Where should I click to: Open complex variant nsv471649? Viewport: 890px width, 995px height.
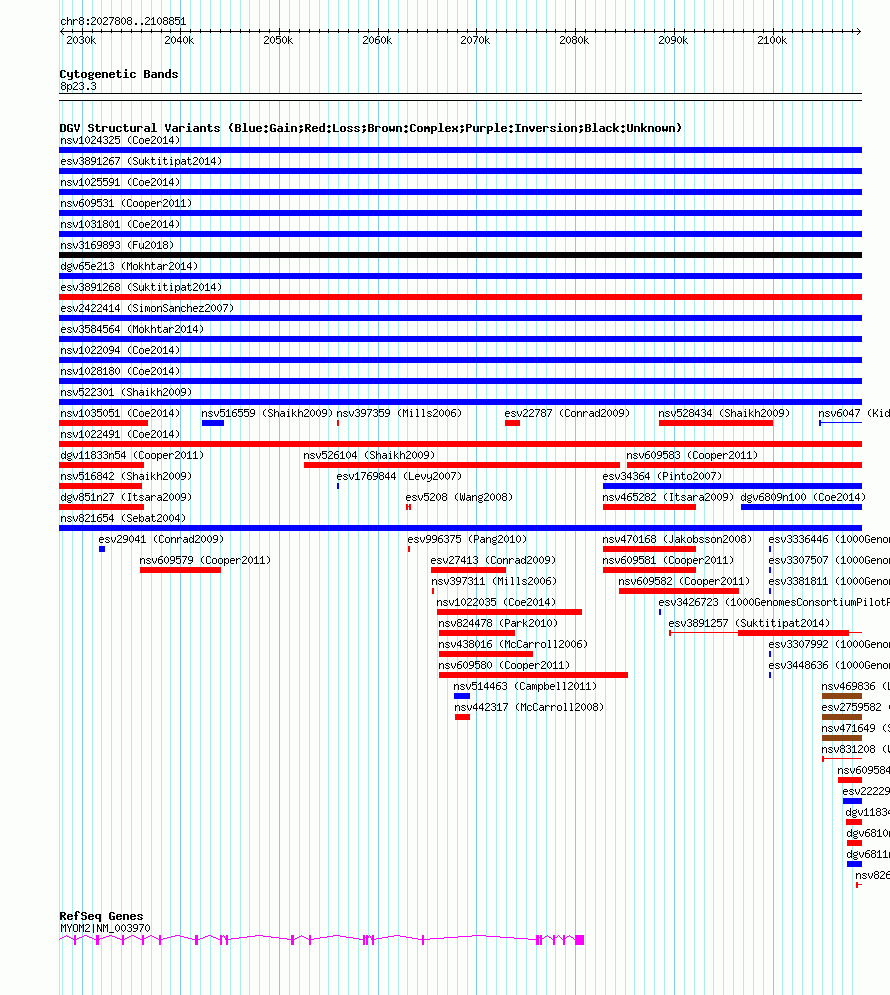pos(842,738)
